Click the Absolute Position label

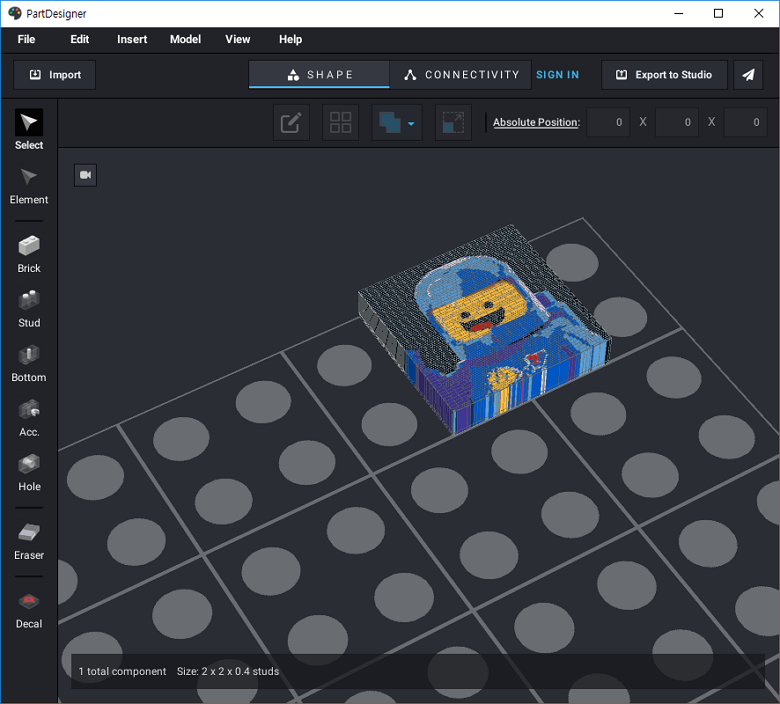coord(536,122)
